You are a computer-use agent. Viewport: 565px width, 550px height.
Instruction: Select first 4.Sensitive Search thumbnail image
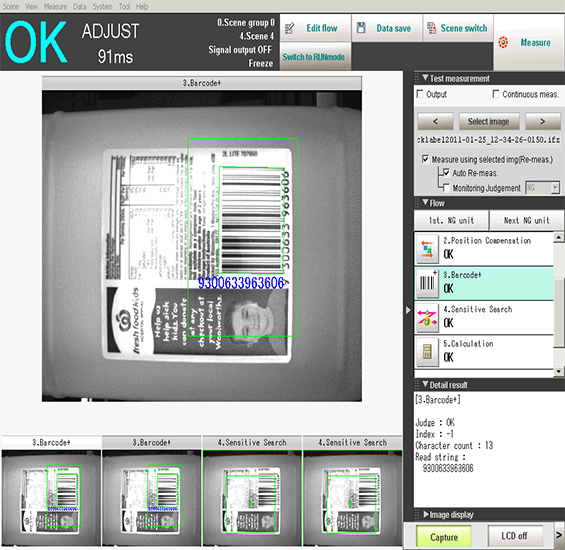(252, 498)
